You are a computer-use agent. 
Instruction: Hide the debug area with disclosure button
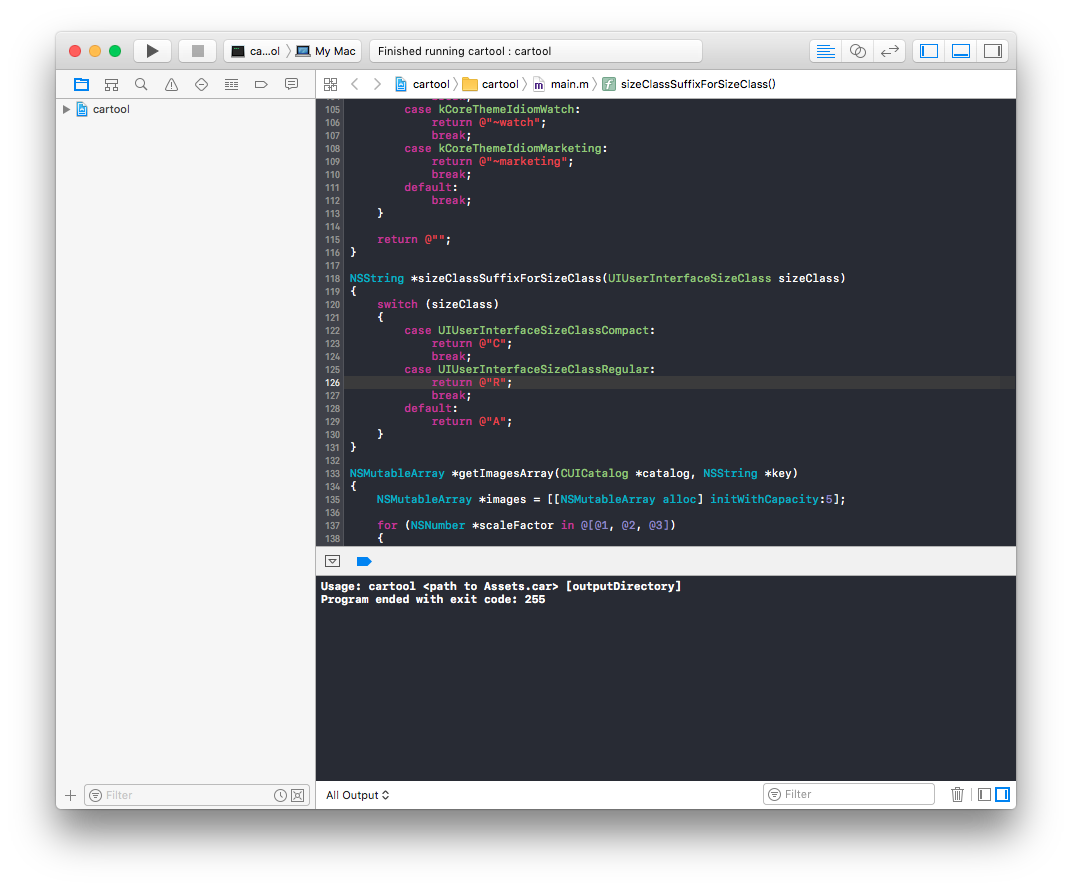coord(333,561)
